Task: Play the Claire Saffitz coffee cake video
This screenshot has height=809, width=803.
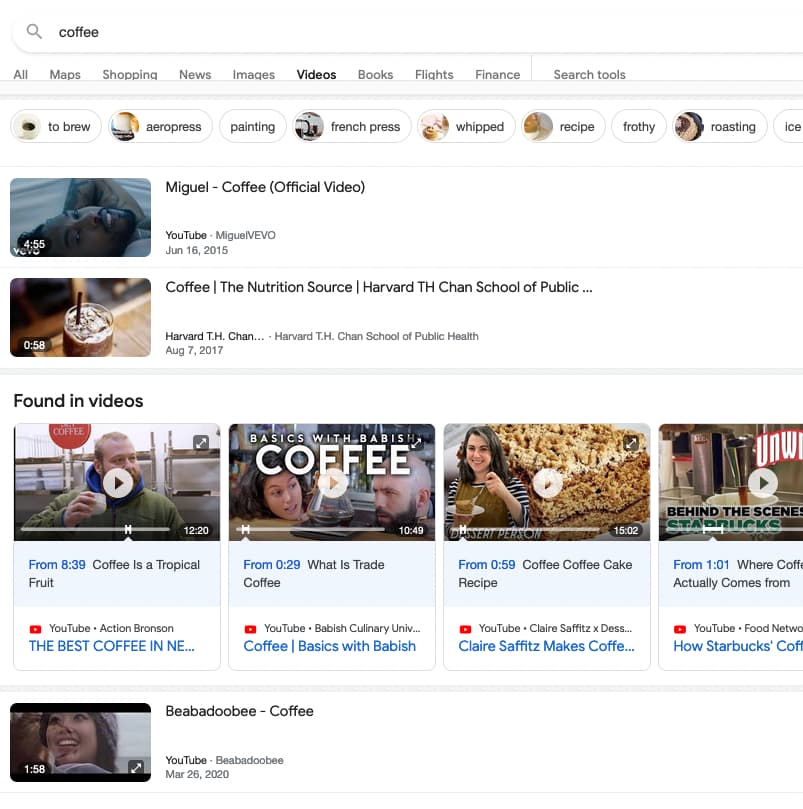Action: tap(548, 483)
